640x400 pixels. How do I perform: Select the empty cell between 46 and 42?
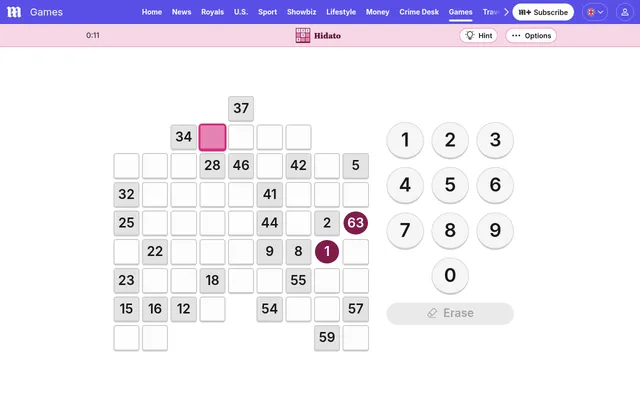click(270, 166)
